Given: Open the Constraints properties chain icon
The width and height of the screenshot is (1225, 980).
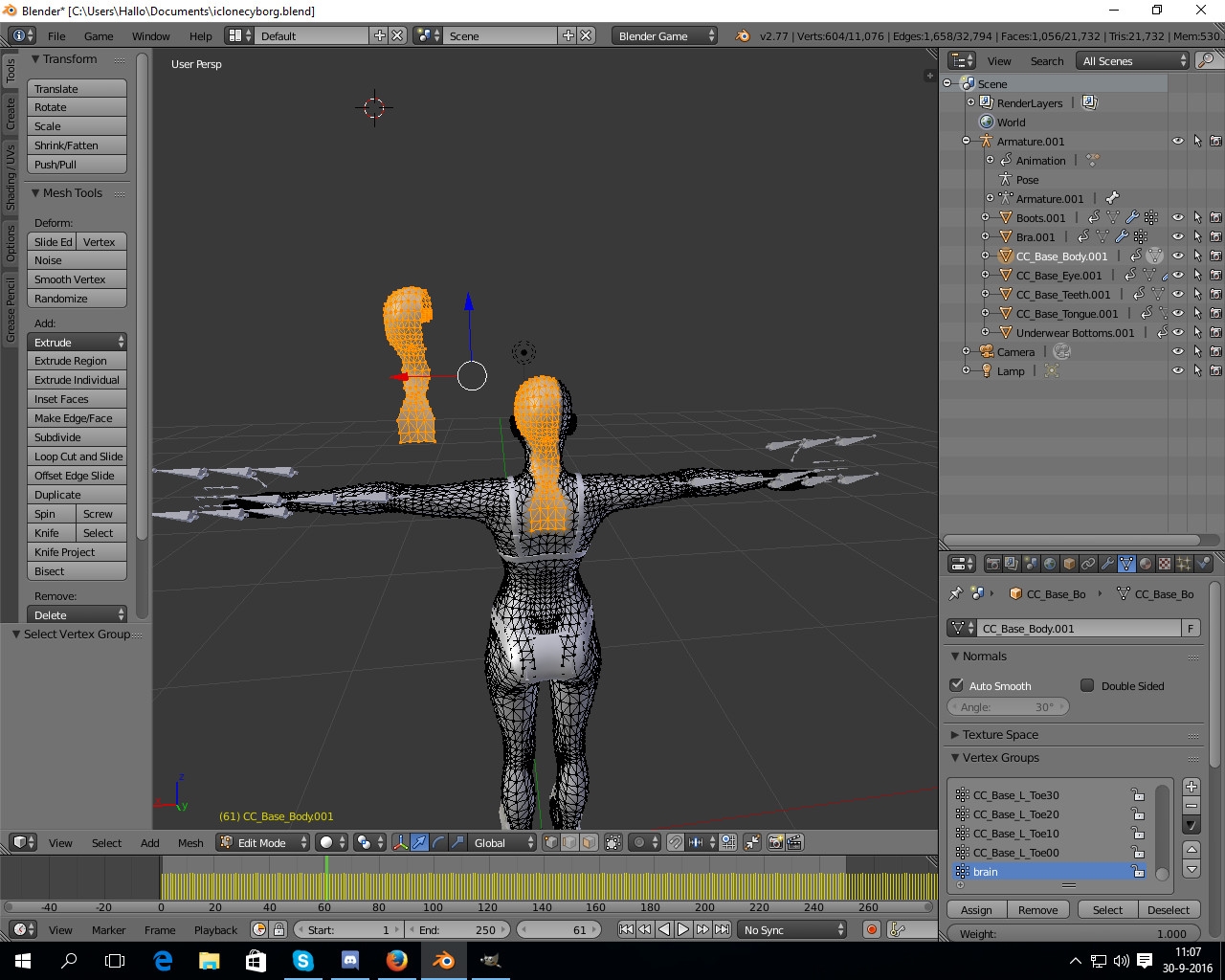Looking at the screenshot, I should tap(1088, 564).
